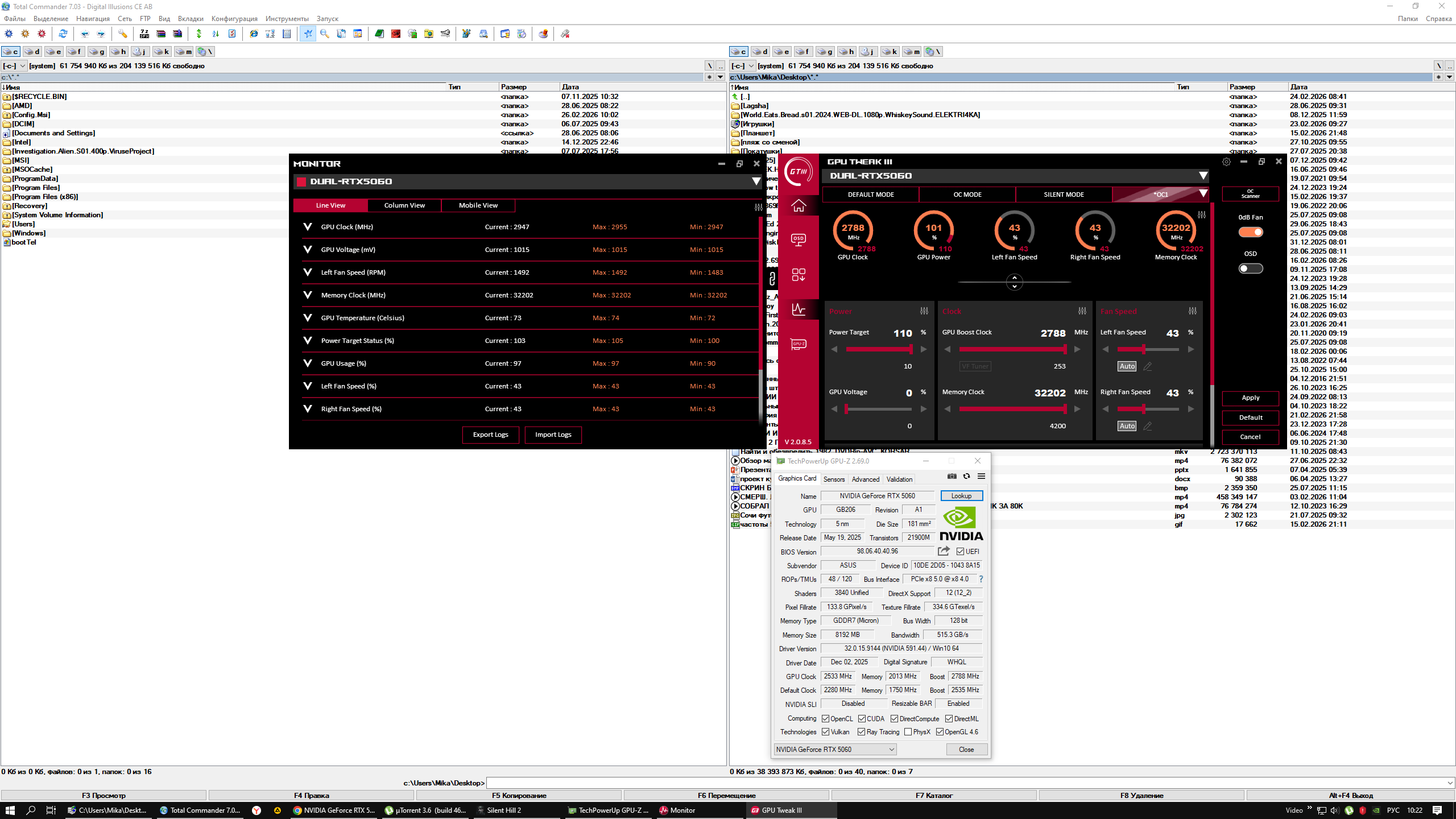Open the OSD page in GPU Tweak sidebar

click(x=799, y=239)
